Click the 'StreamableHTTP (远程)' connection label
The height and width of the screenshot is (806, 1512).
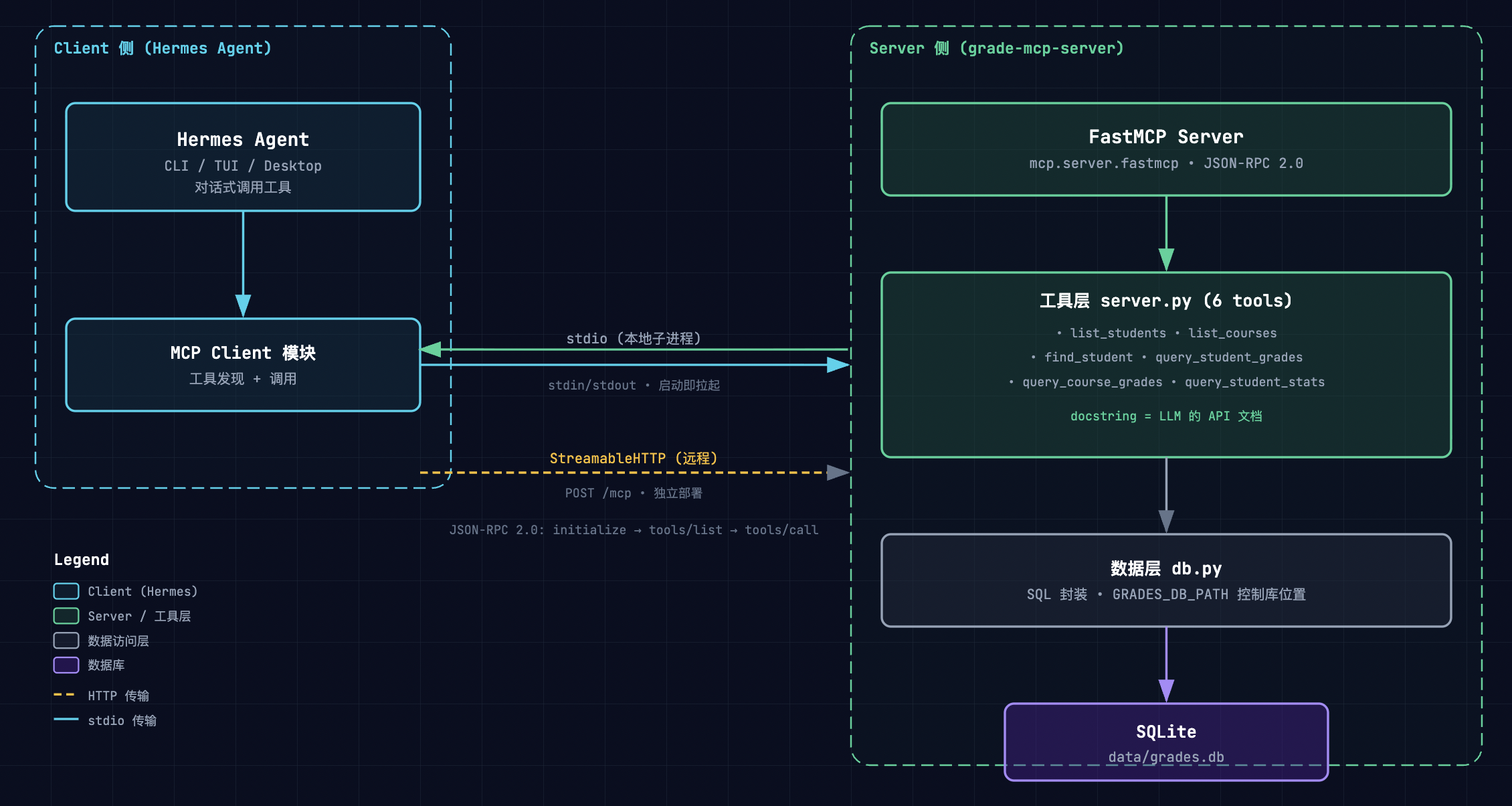(634, 459)
